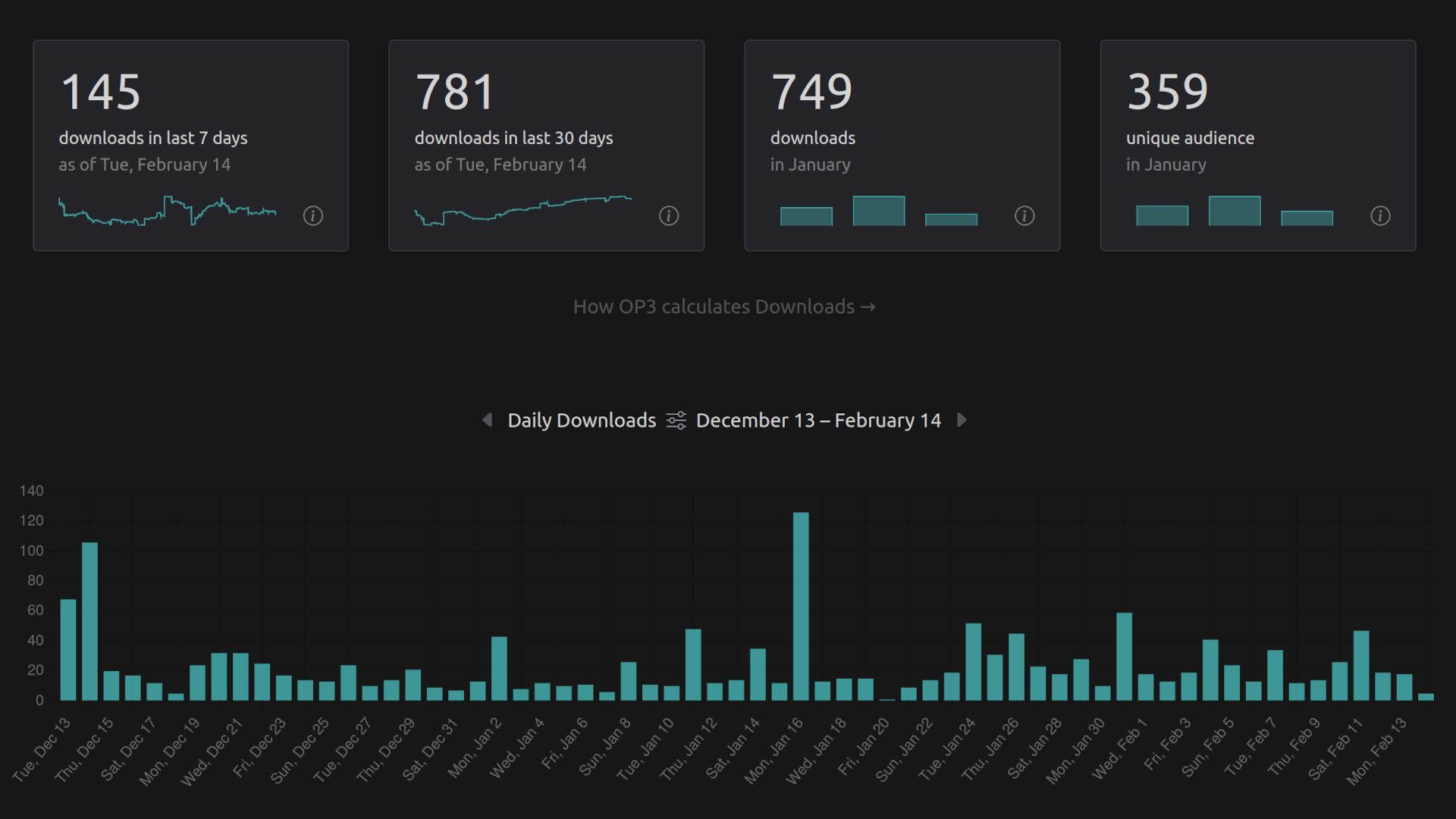The height and width of the screenshot is (819, 1456).
Task: Click the Daily Downloads chart title
Action: [582, 420]
